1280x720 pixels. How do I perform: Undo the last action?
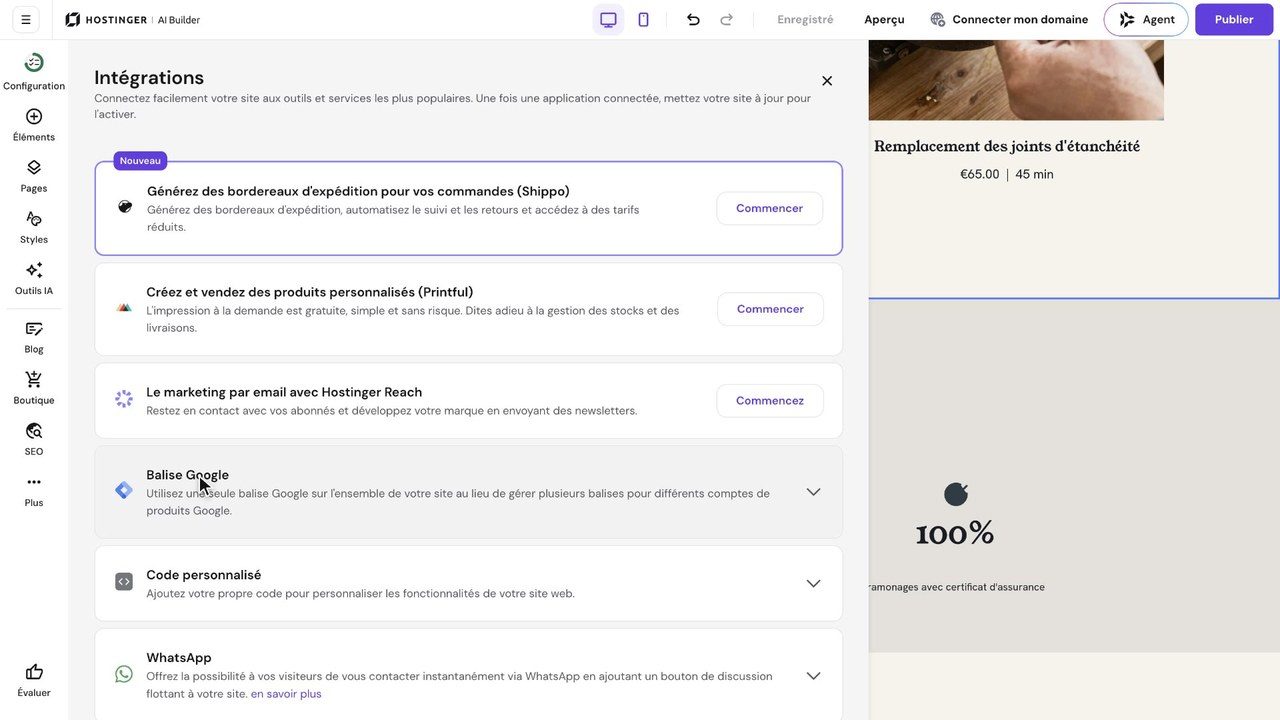(693, 19)
